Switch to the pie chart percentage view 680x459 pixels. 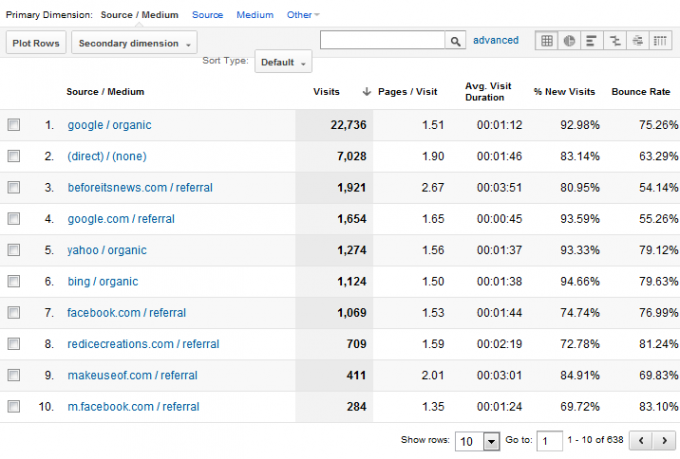coord(569,41)
